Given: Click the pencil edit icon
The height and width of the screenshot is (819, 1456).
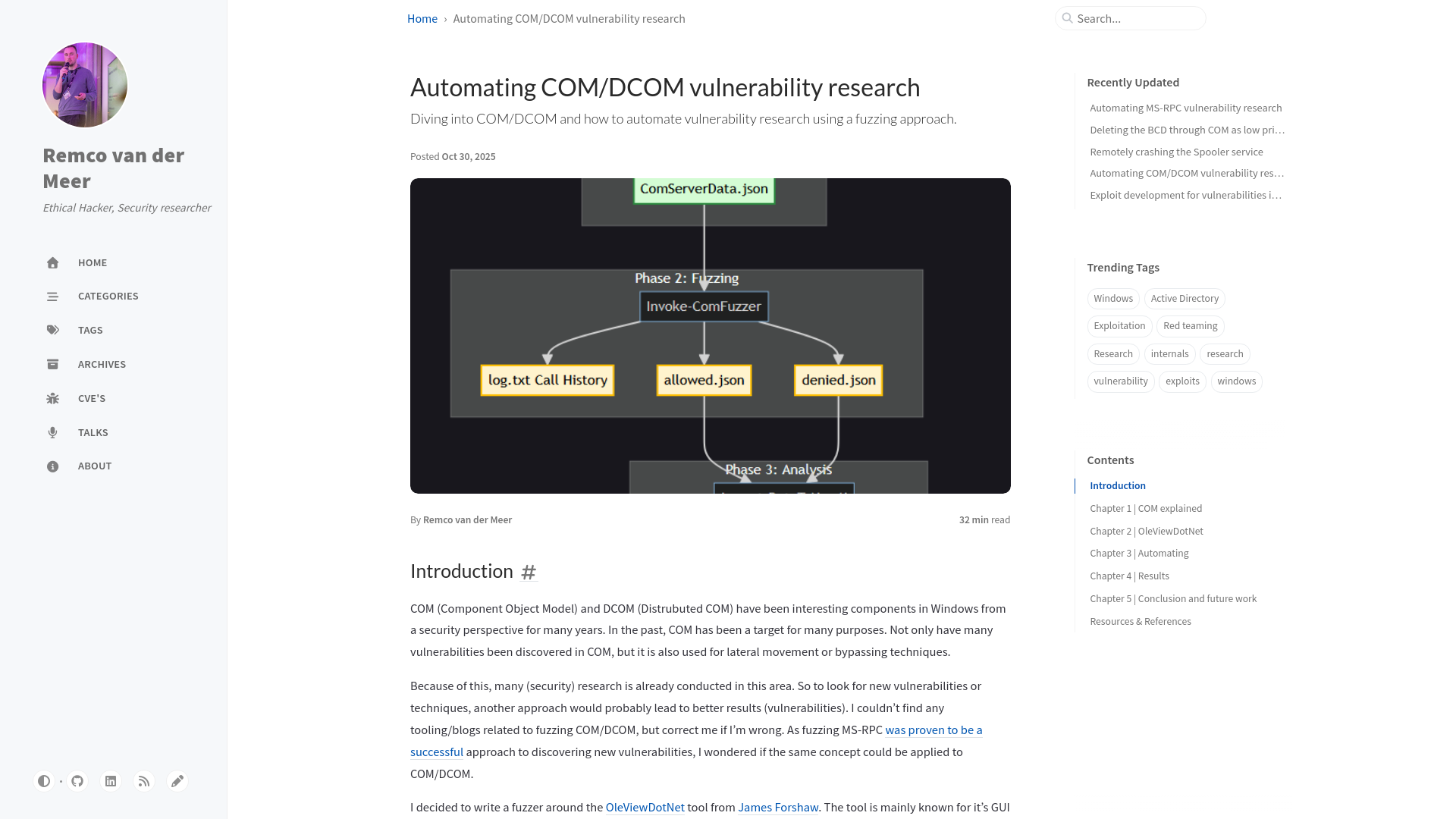Looking at the screenshot, I should tap(177, 780).
